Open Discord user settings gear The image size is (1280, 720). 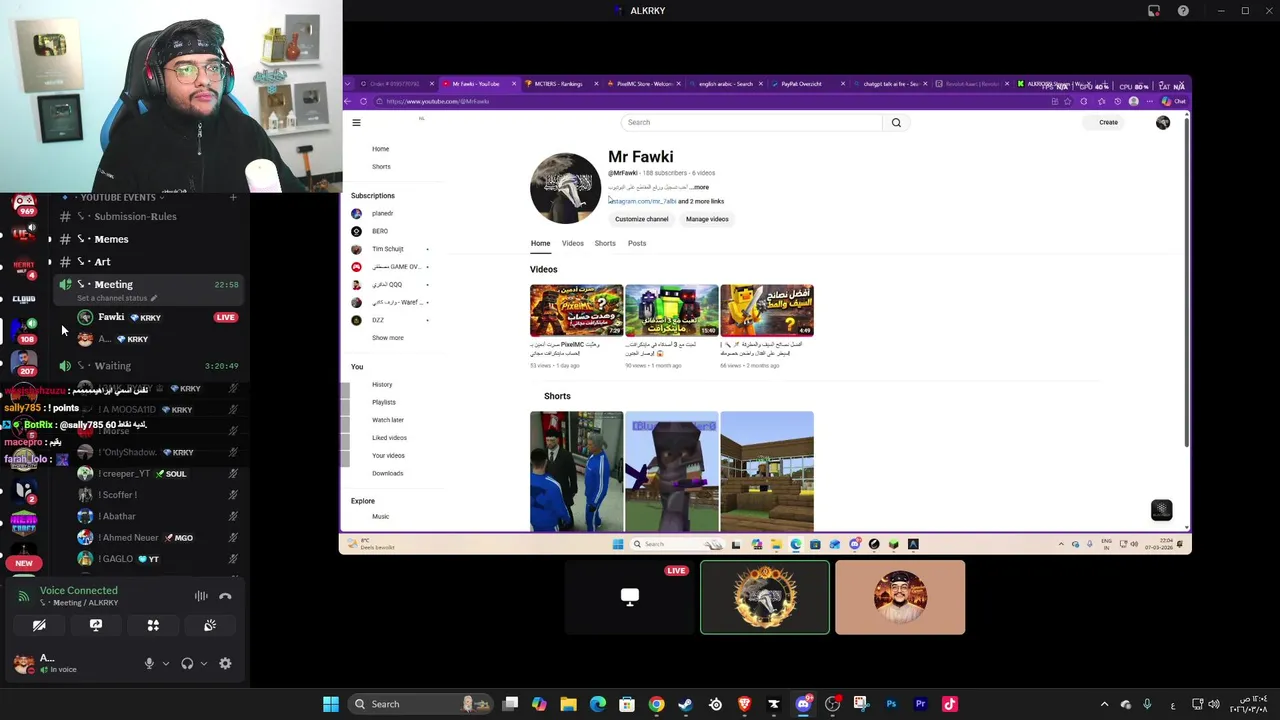pos(225,663)
